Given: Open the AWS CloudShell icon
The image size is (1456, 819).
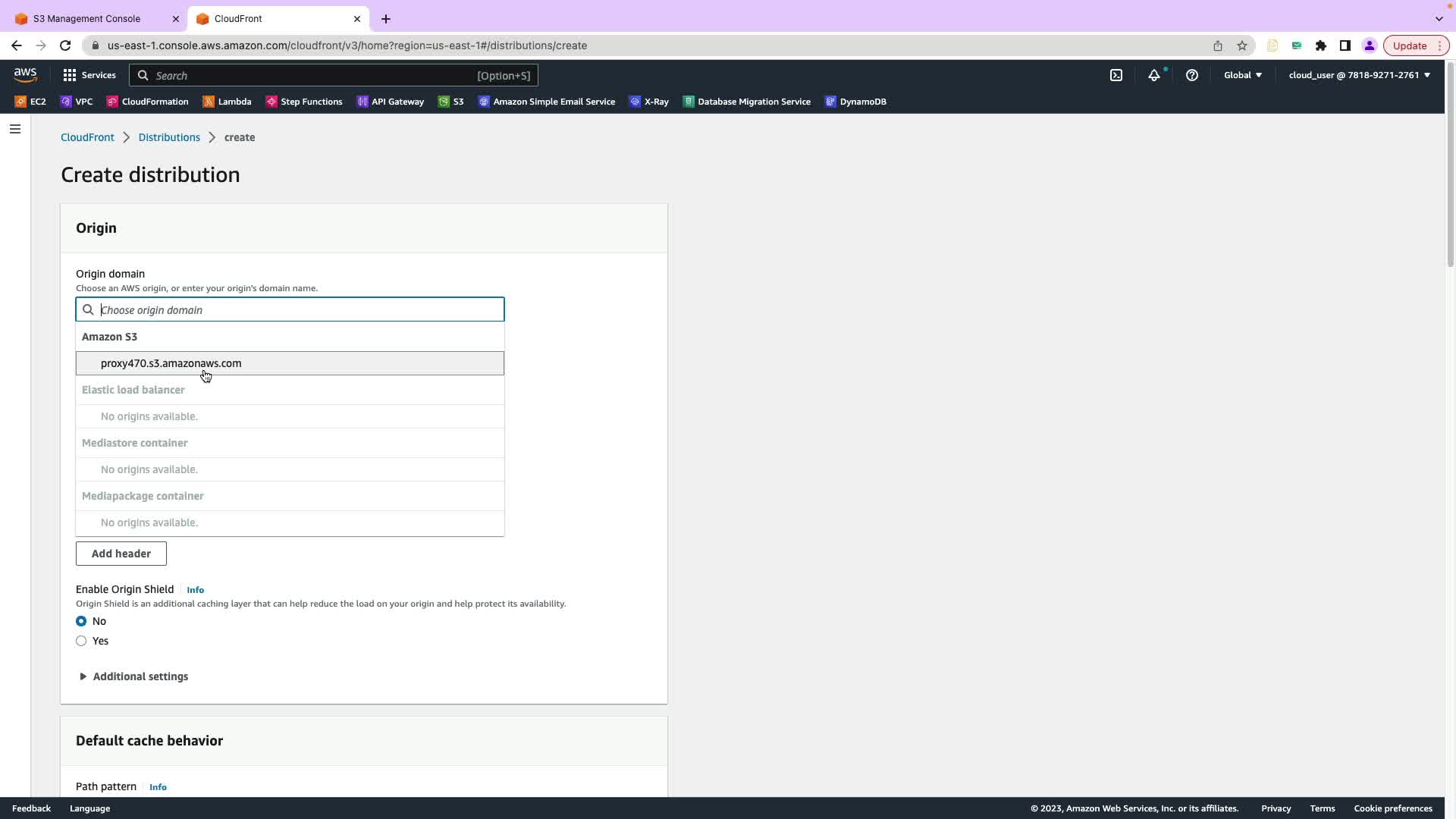Looking at the screenshot, I should [x=1116, y=75].
